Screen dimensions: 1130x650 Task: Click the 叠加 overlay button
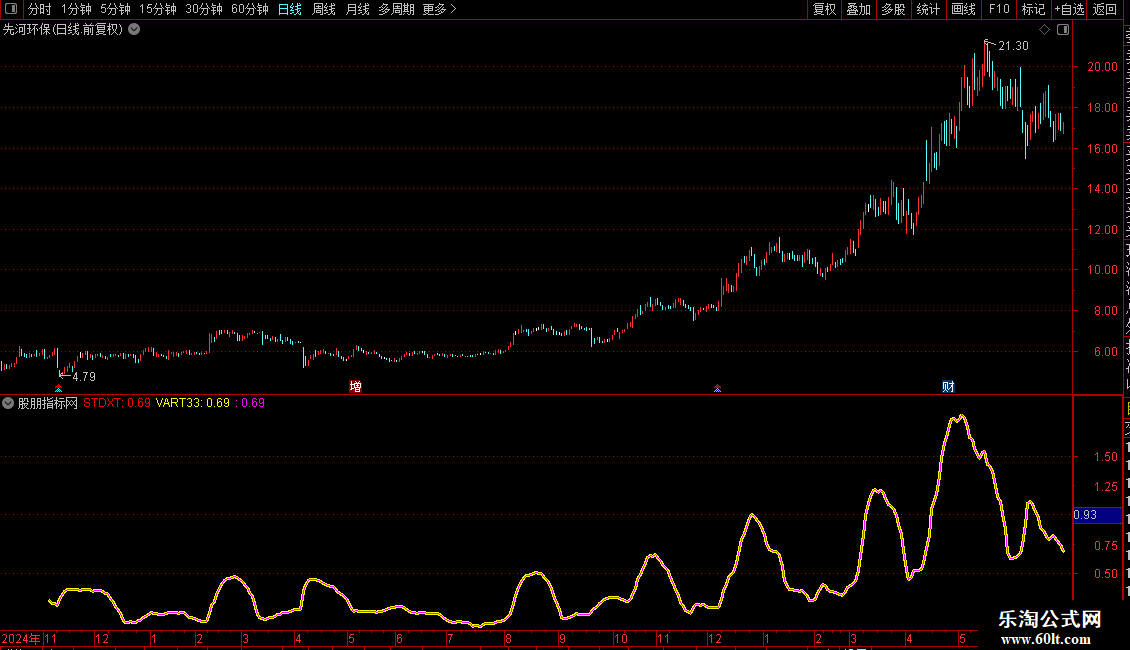coord(858,9)
